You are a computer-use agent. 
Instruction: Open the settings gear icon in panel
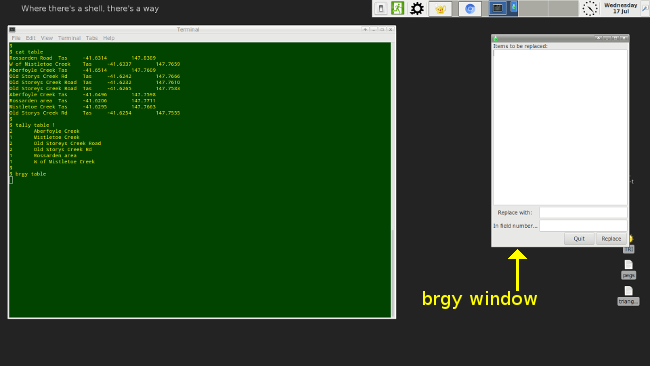(x=417, y=8)
